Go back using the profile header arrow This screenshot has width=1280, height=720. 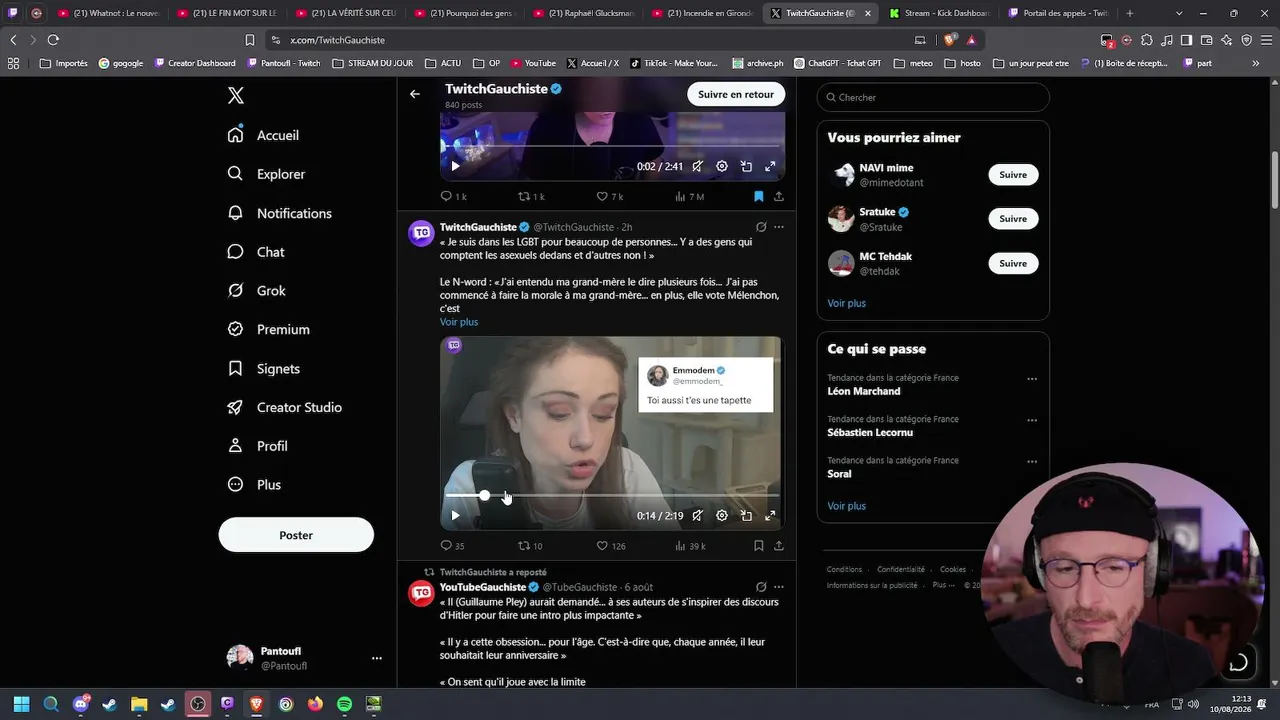point(415,94)
